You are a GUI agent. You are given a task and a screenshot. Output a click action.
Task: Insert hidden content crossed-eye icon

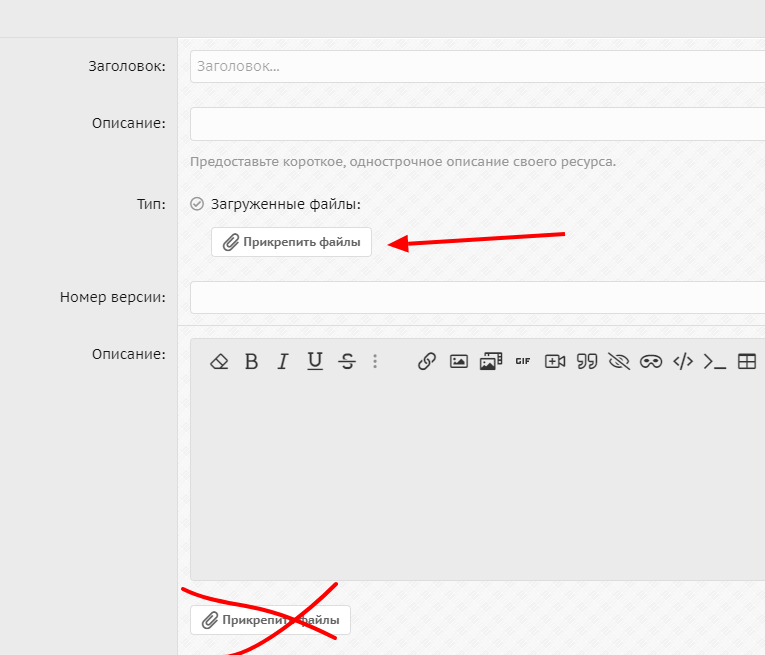click(619, 361)
